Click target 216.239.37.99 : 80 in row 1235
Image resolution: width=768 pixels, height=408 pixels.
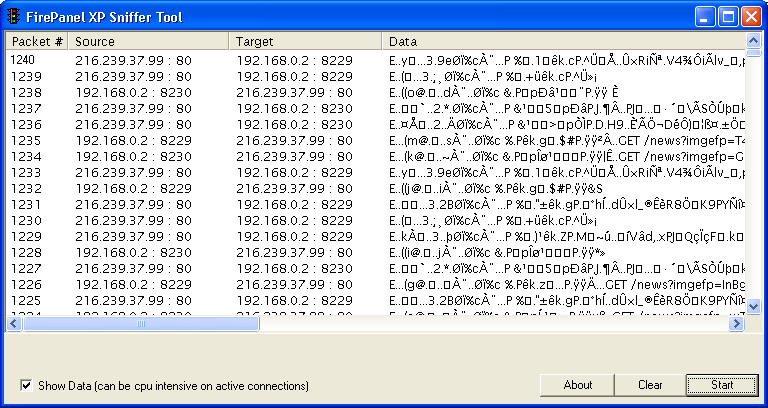[x=294, y=141]
